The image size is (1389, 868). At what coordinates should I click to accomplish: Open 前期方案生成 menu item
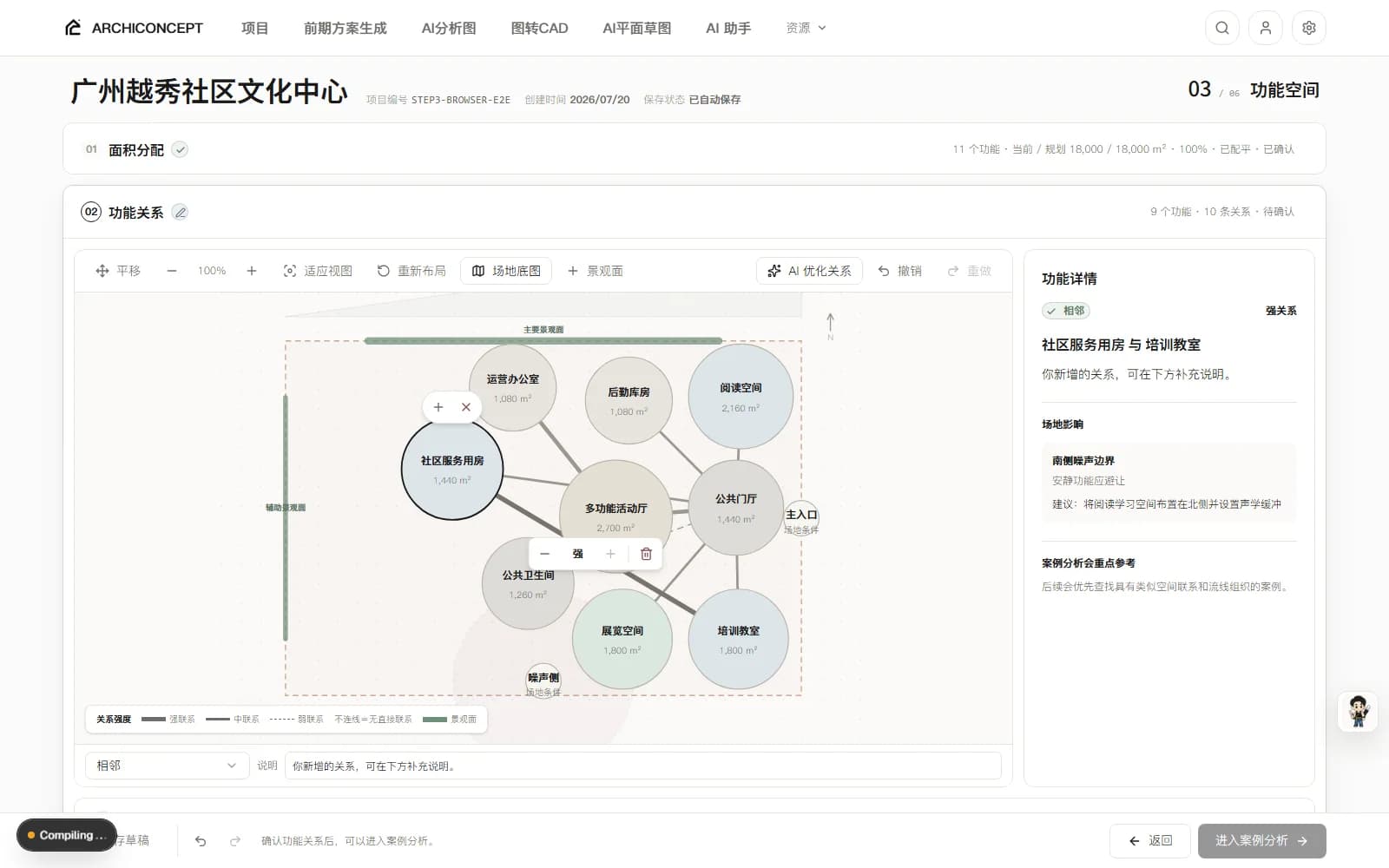[345, 28]
